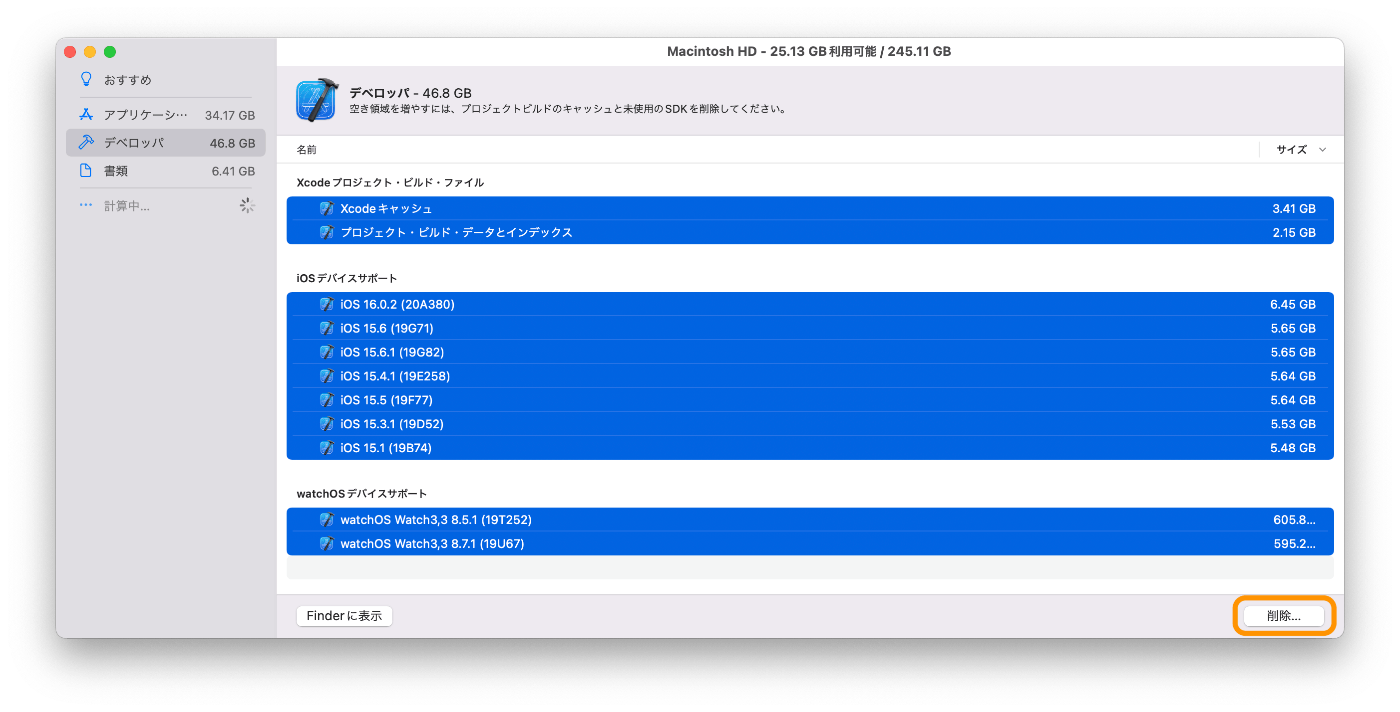The width and height of the screenshot is (1400, 712).
Task: Click the yellow minimize window button
Action: (90, 52)
